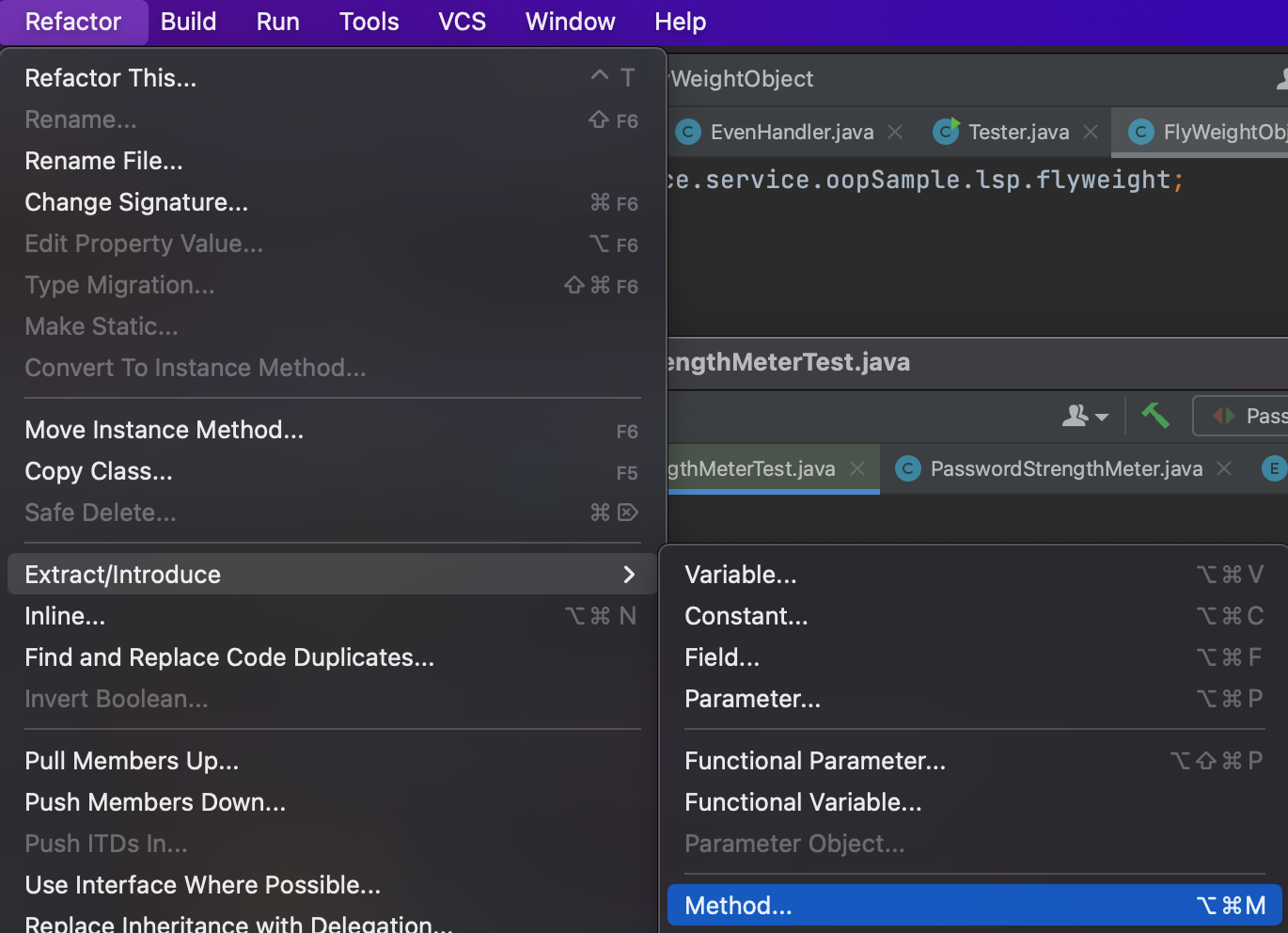Select Use Interface Where Possible...
Viewport: 1288px width, 933px height.
[332, 885]
